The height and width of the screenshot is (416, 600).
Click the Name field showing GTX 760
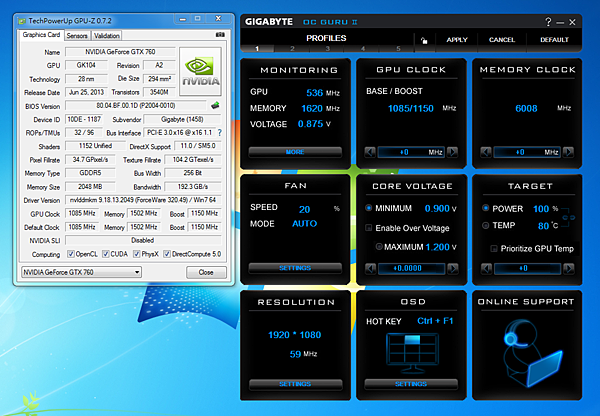(120, 52)
